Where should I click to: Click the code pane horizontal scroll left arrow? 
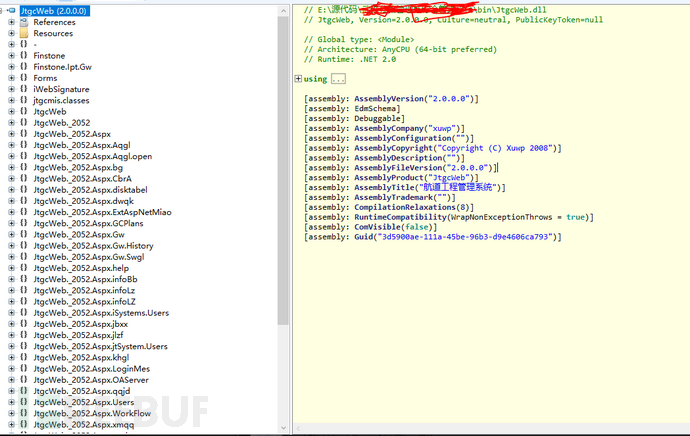click(x=299, y=428)
